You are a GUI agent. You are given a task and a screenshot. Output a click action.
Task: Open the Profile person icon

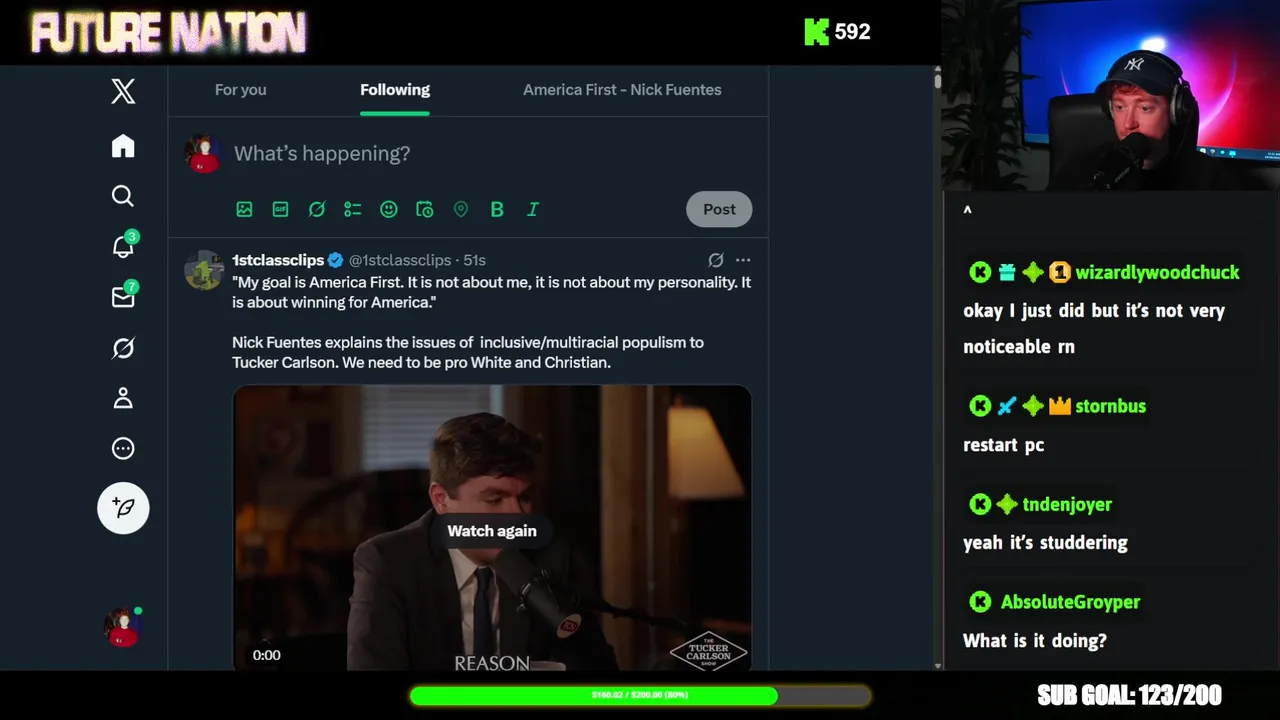coord(123,398)
